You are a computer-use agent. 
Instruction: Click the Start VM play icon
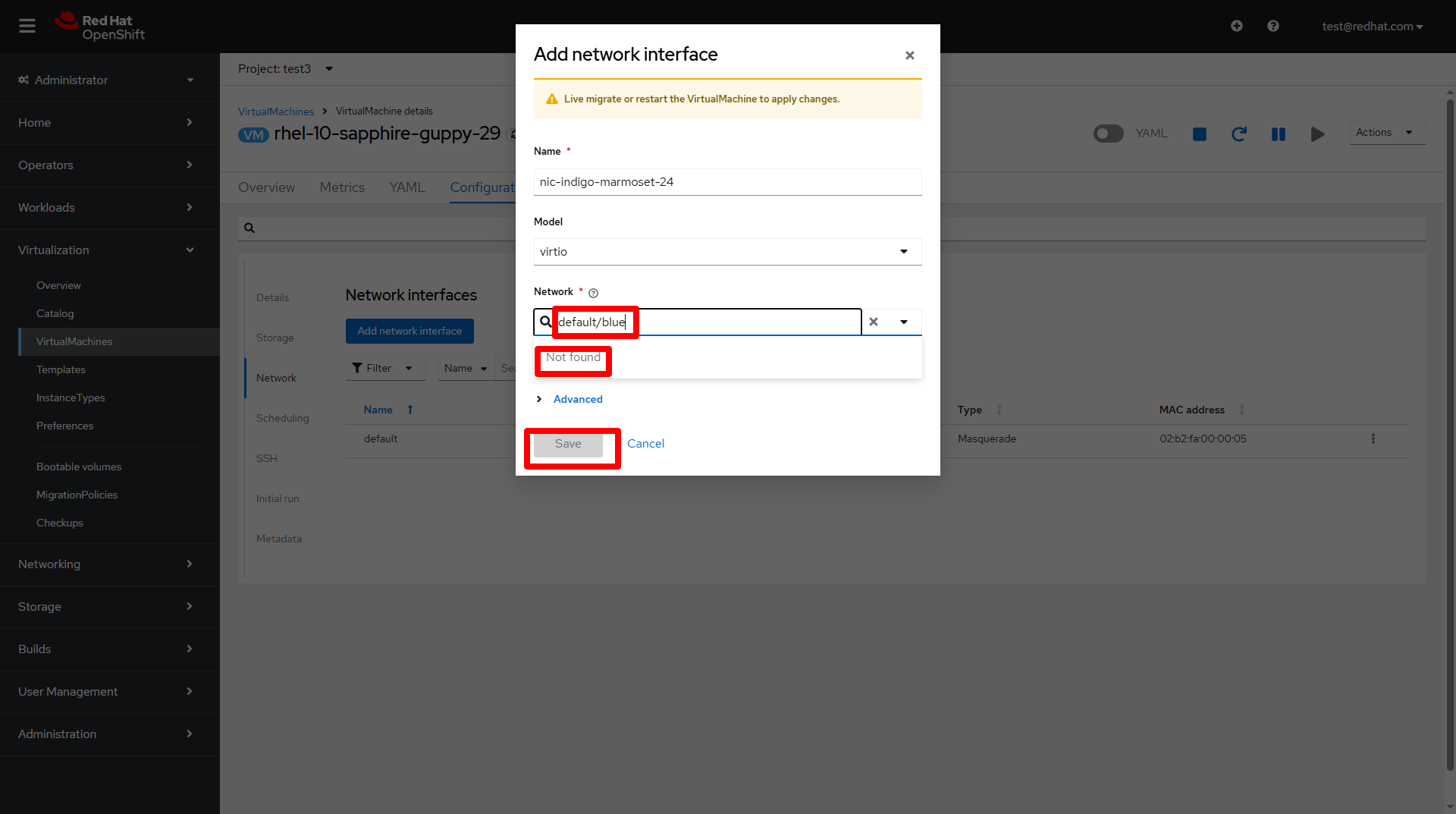click(1318, 134)
